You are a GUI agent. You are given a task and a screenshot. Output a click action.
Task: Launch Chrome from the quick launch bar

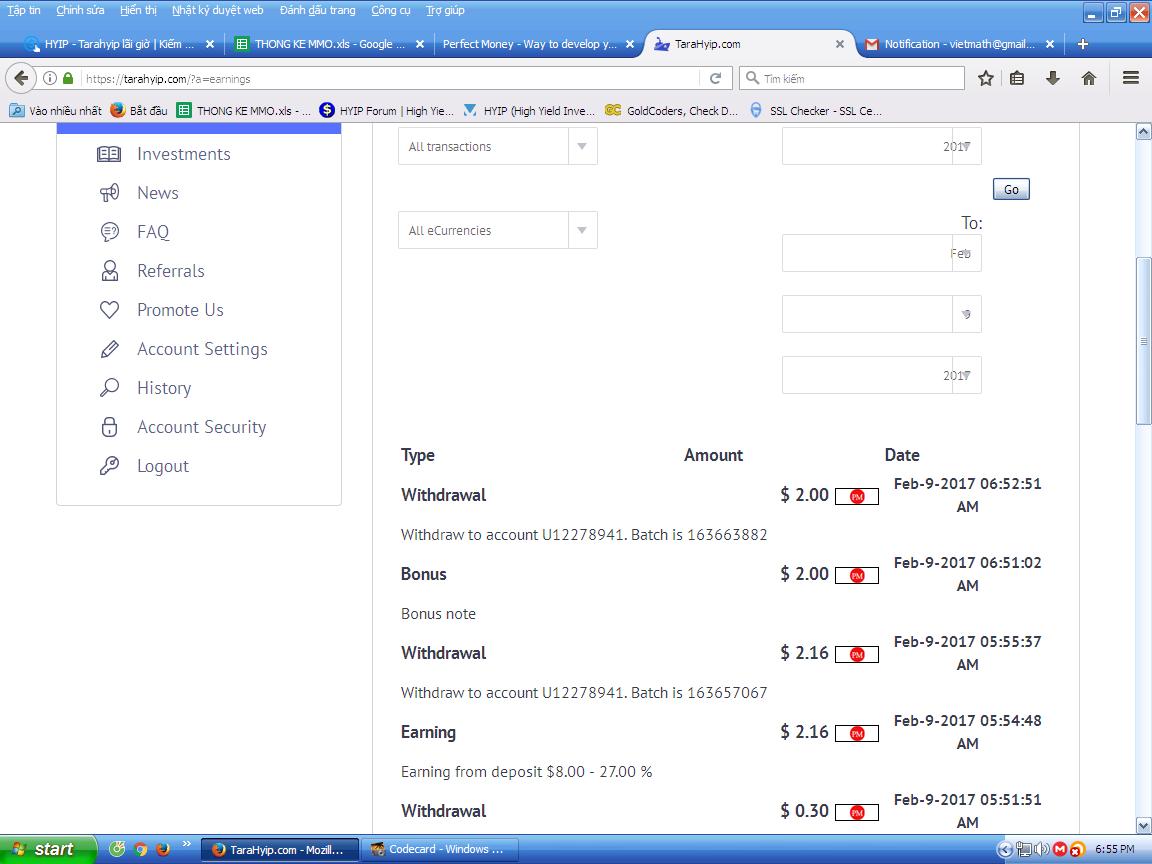pos(140,849)
